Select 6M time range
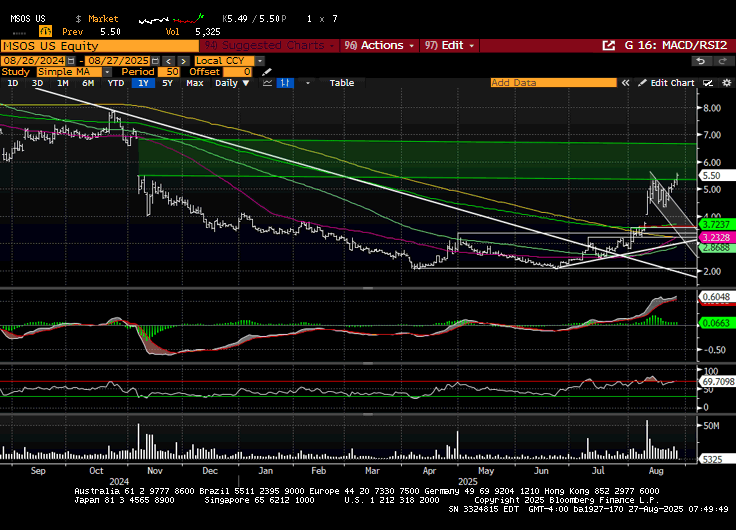The height and width of the screenshot is (530, 736). [x=88, y=83]
